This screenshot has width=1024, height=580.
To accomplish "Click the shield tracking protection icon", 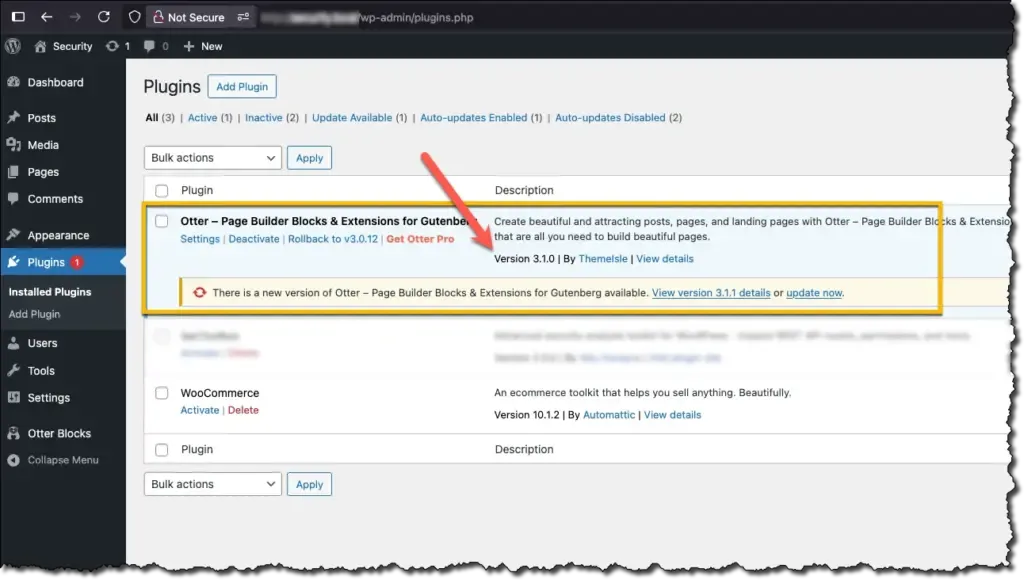I will [135, 17].
